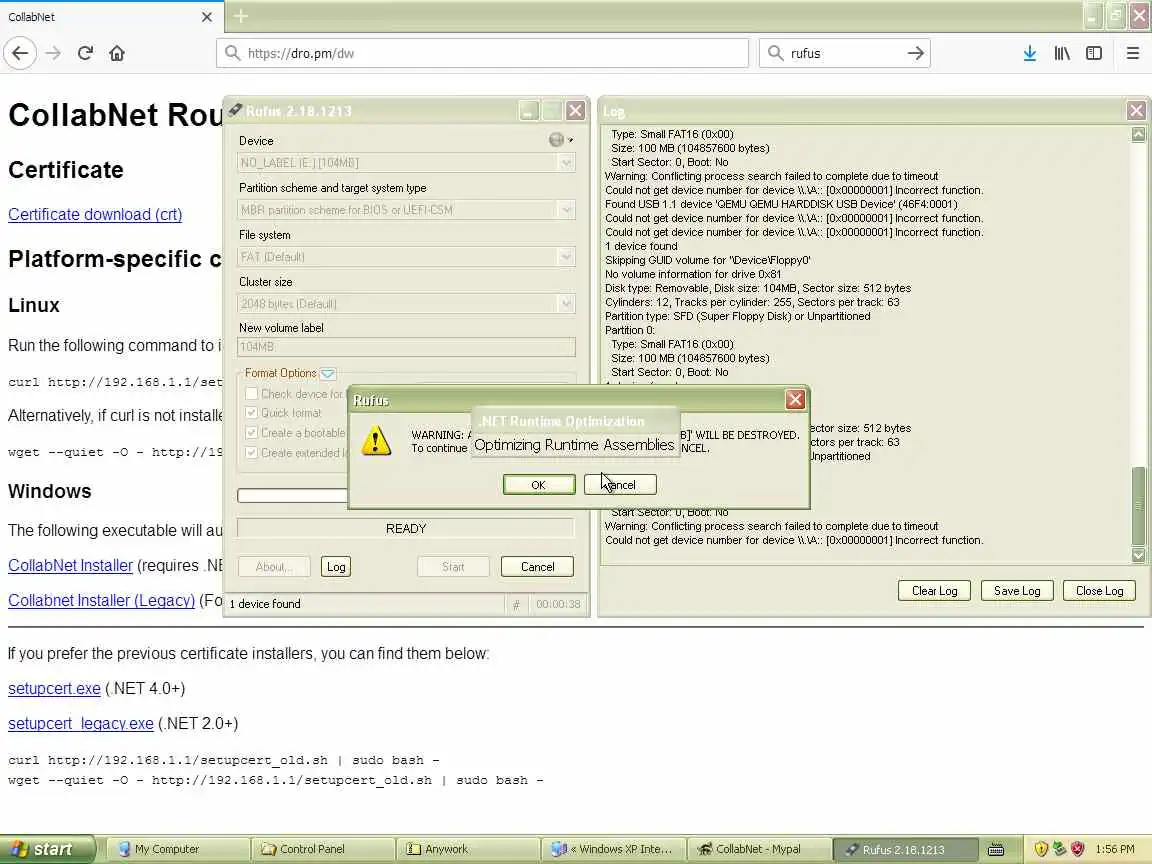
Task: Click the Log scrollbar up arrow
Action: click(x=1138, y=134)
